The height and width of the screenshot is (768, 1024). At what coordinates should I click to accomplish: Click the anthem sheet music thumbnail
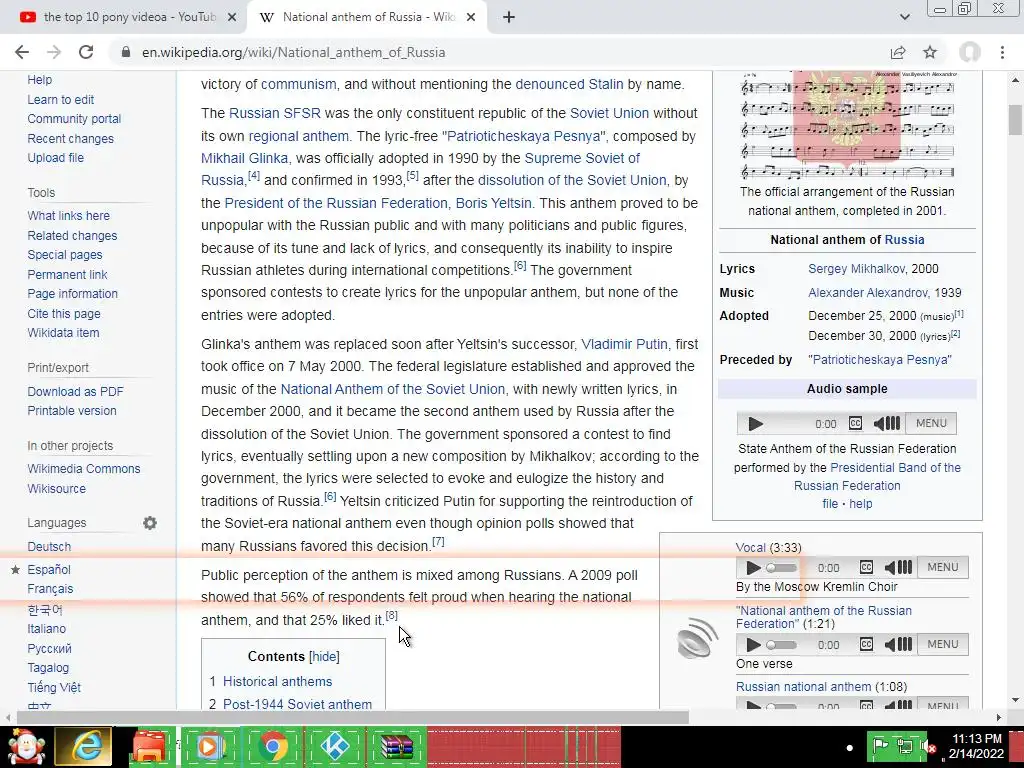(x=847, y=125)
